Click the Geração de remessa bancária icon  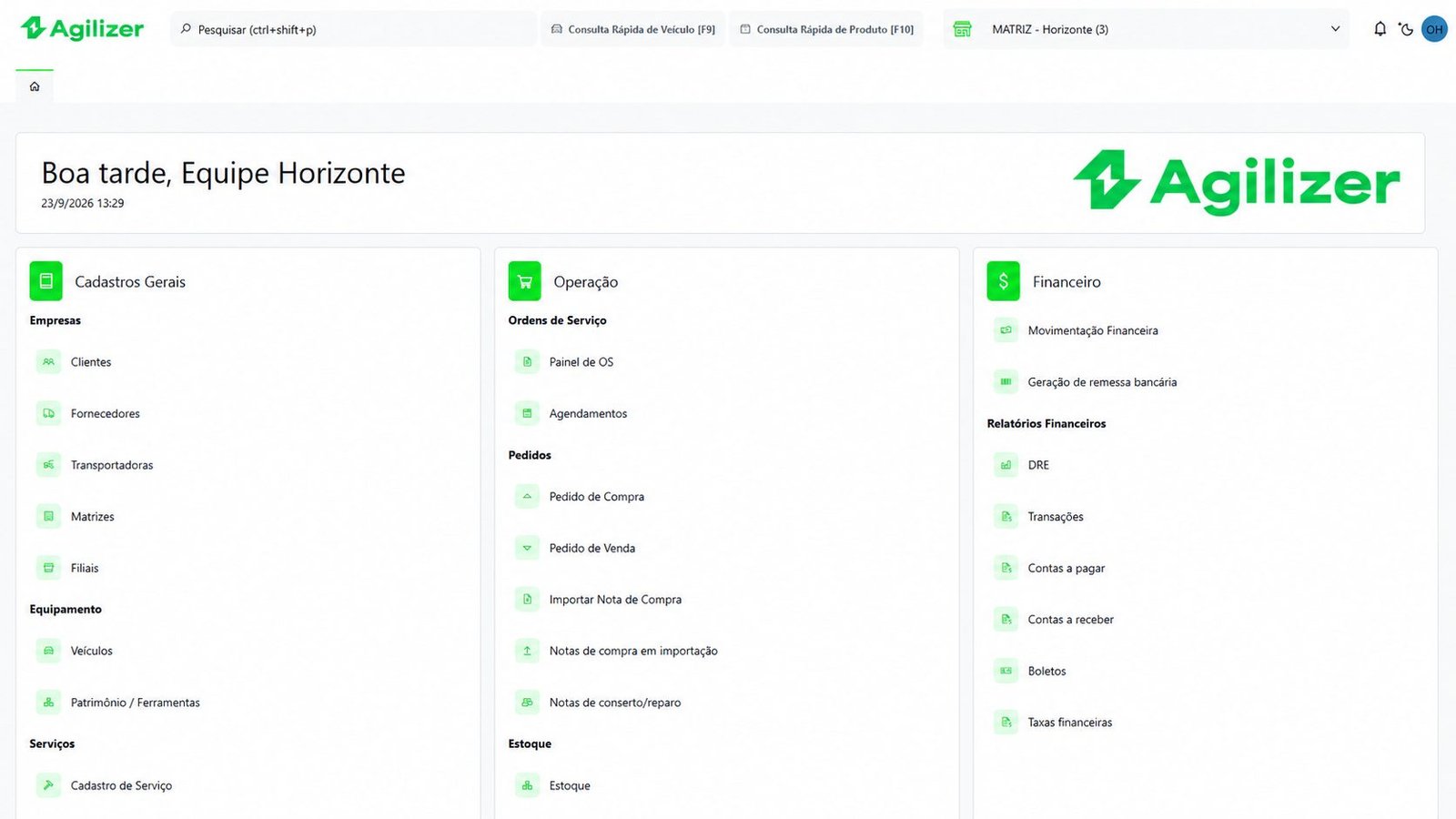coord(1006,382)
